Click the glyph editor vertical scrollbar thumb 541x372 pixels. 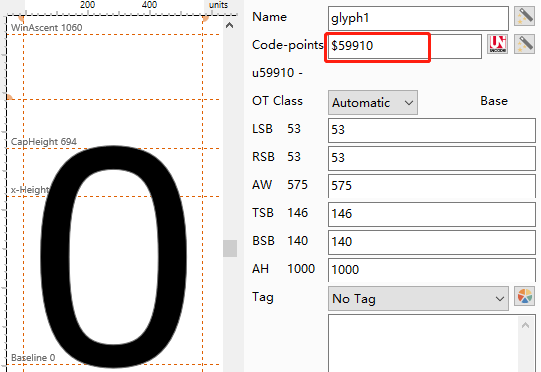tap(230, 248)
